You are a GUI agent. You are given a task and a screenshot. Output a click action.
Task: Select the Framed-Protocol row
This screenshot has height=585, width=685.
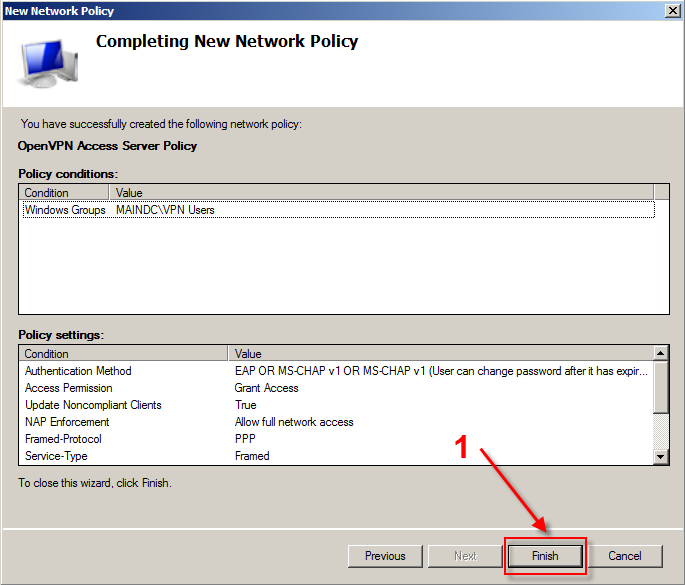pos(336,439)
